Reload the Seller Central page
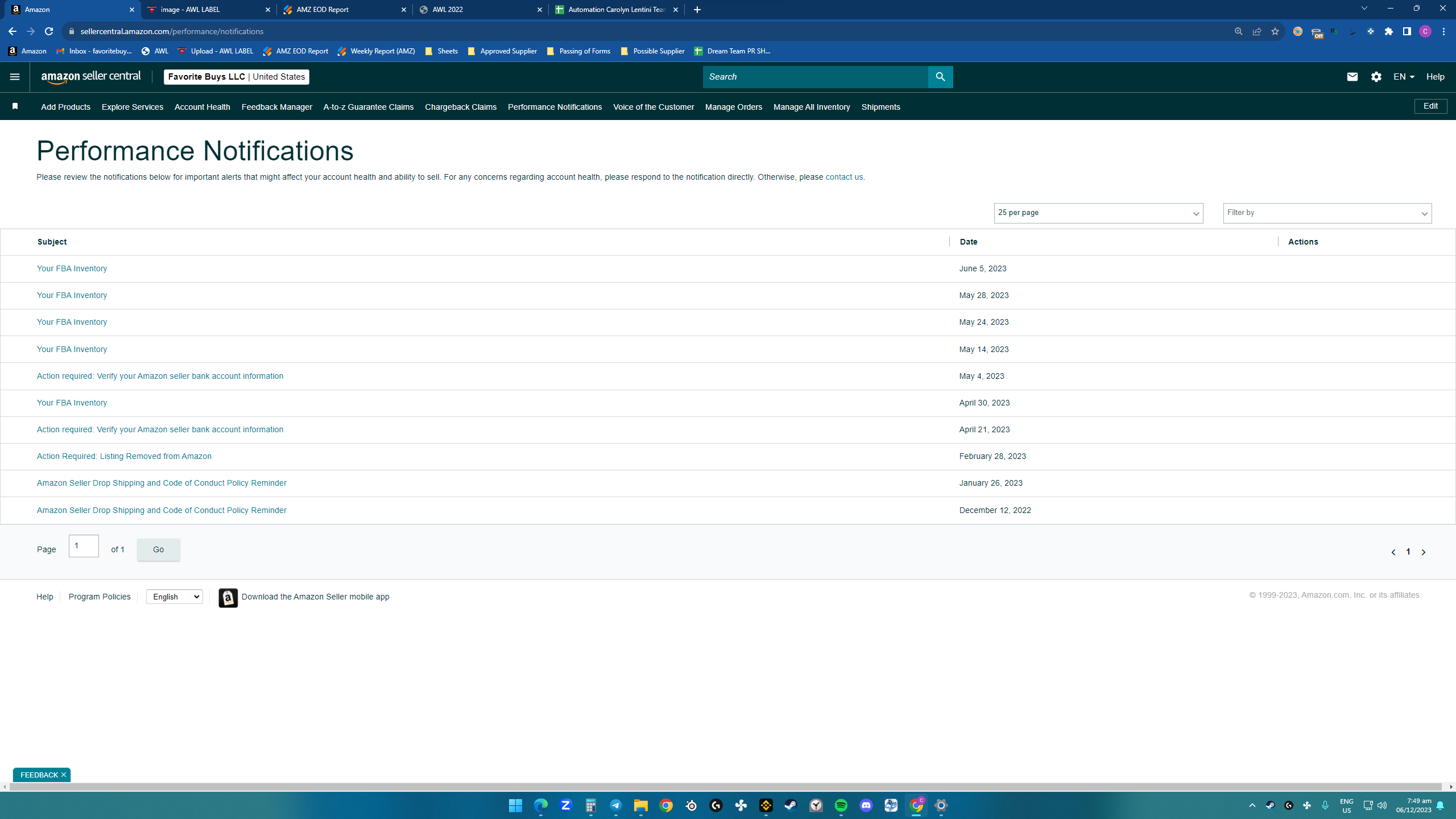 (x=49, y=31)
